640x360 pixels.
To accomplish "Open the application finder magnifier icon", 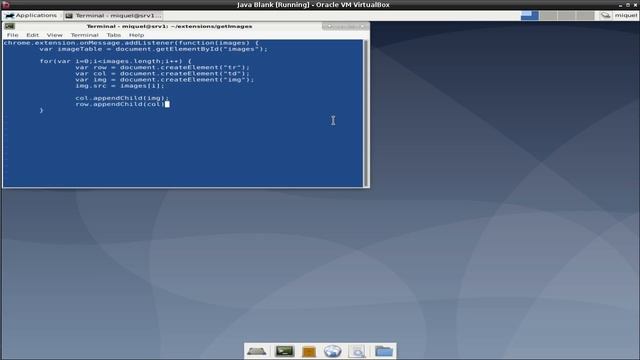I will (358, 351).
